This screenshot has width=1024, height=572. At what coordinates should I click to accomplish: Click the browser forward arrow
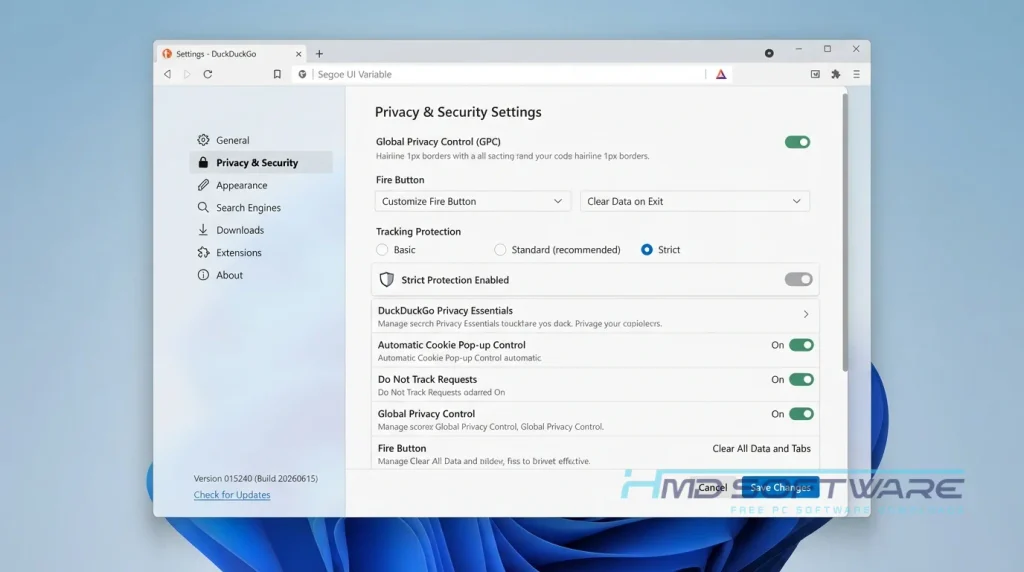point(187,74)
